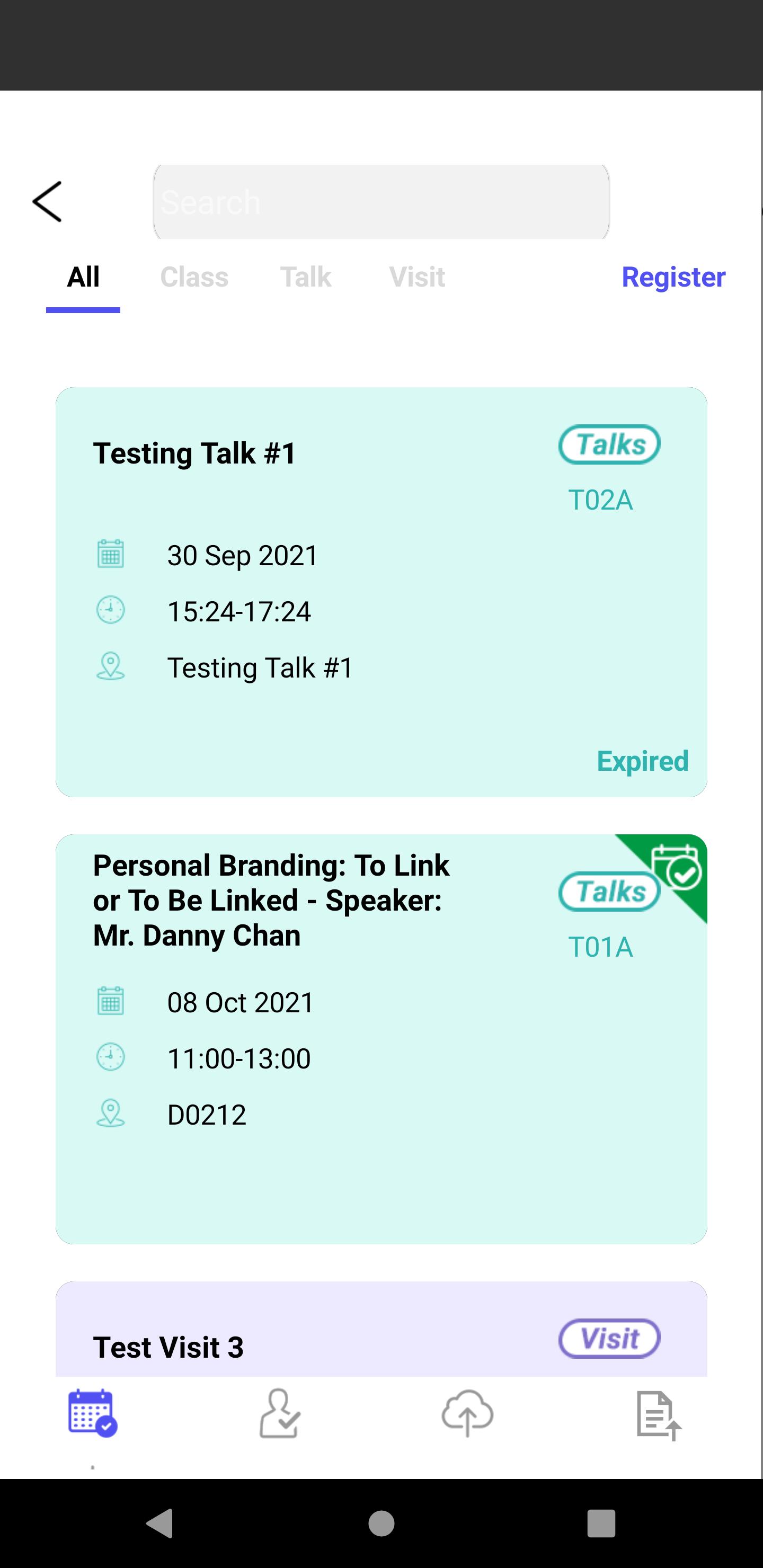The height and width of the screenshot is (1568, 763).
Task: Tap the Talks badge on Testing Talk #1
Action: coord(609,444)
